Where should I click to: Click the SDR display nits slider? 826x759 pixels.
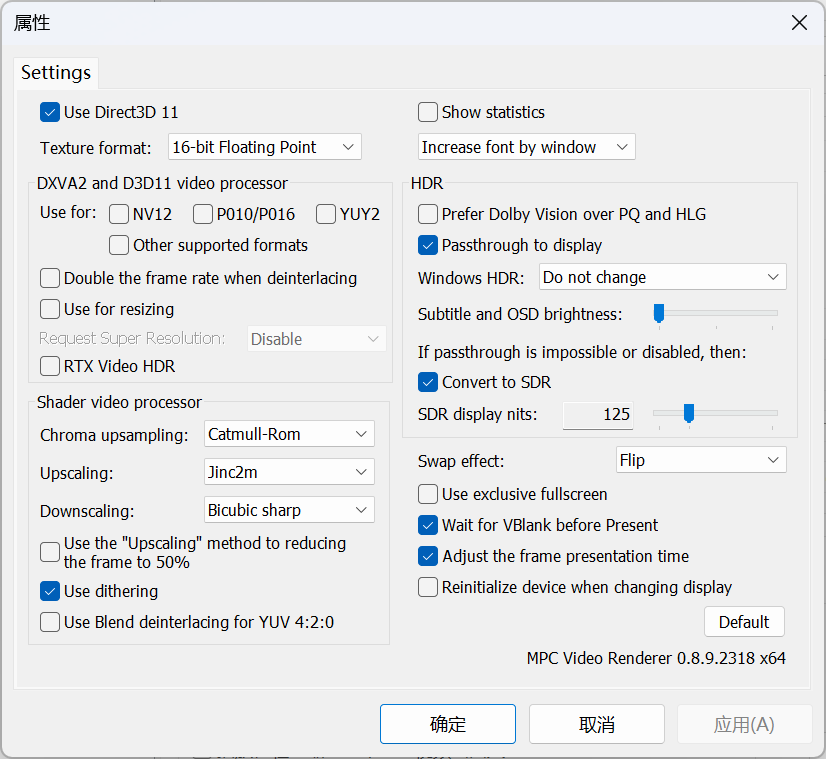tap(715, 413)
